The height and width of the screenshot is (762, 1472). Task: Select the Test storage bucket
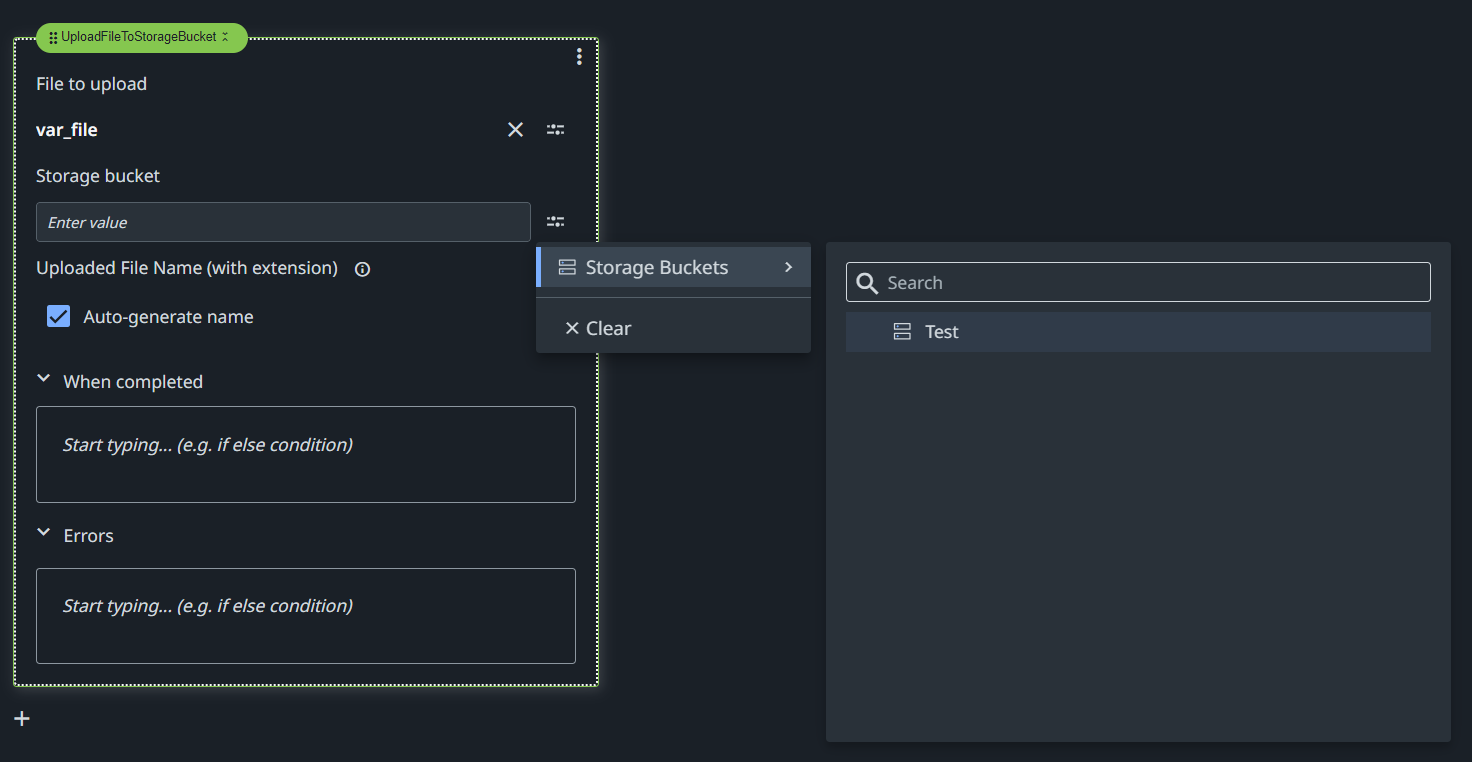(941, 331)
